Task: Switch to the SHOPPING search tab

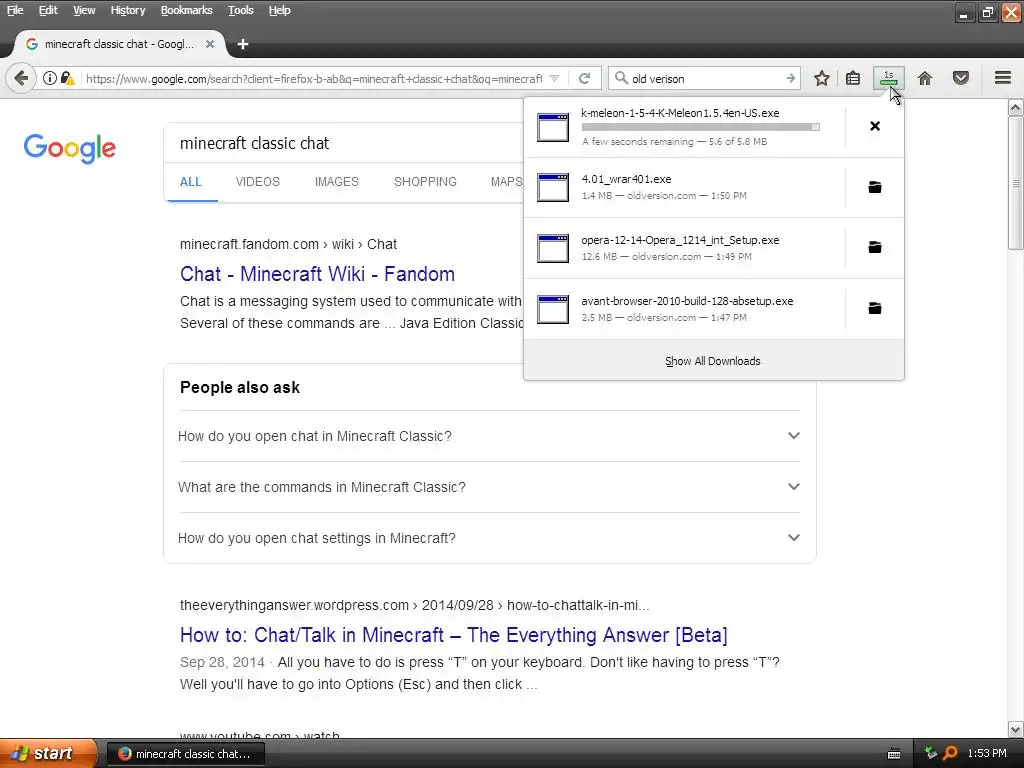Action: pyautogui.click(x=425, y=182)
